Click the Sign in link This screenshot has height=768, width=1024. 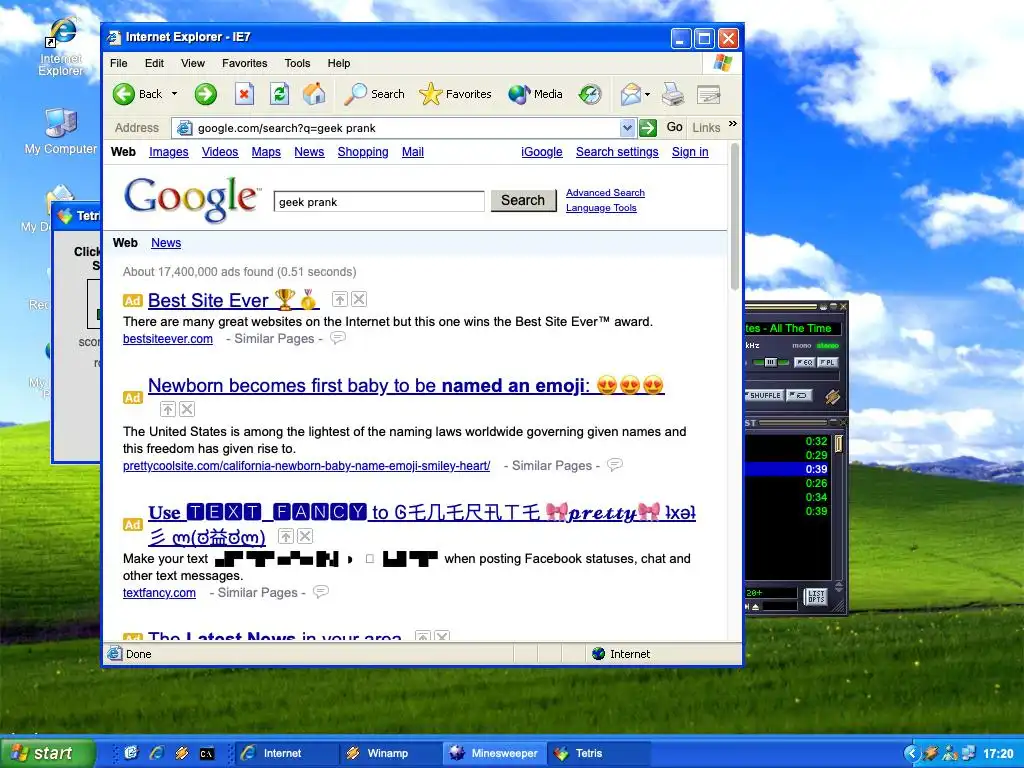690,152
